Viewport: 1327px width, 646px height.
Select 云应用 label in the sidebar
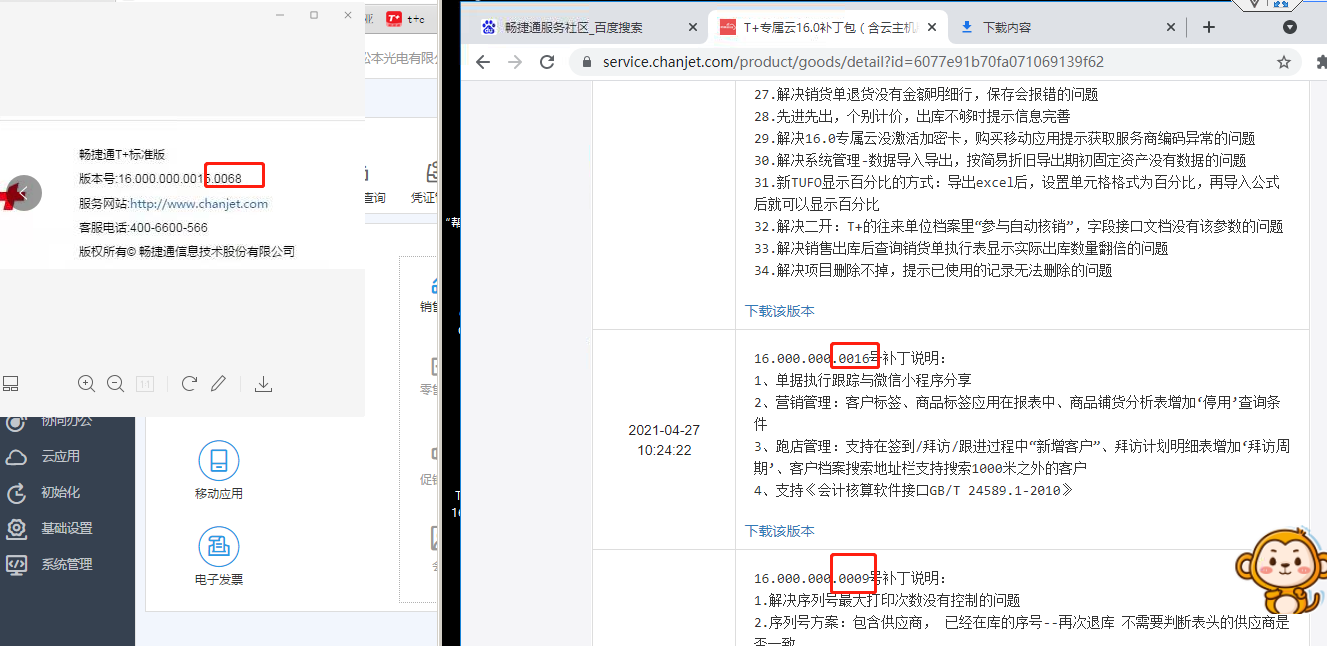click(60, 457)
